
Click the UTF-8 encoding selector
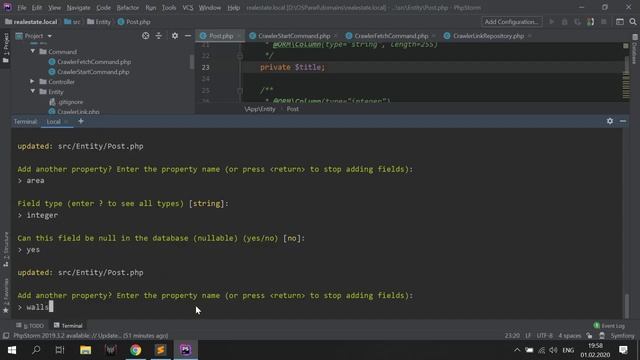coord(544,336)
